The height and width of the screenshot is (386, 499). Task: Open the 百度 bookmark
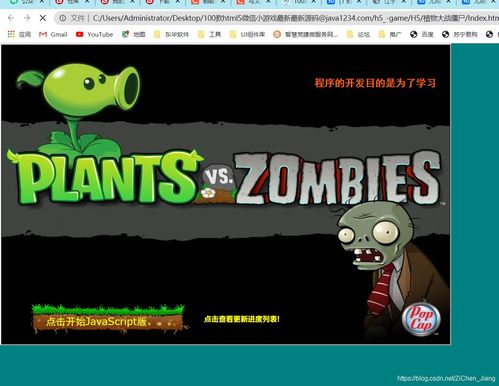click(x=422, y=34)
